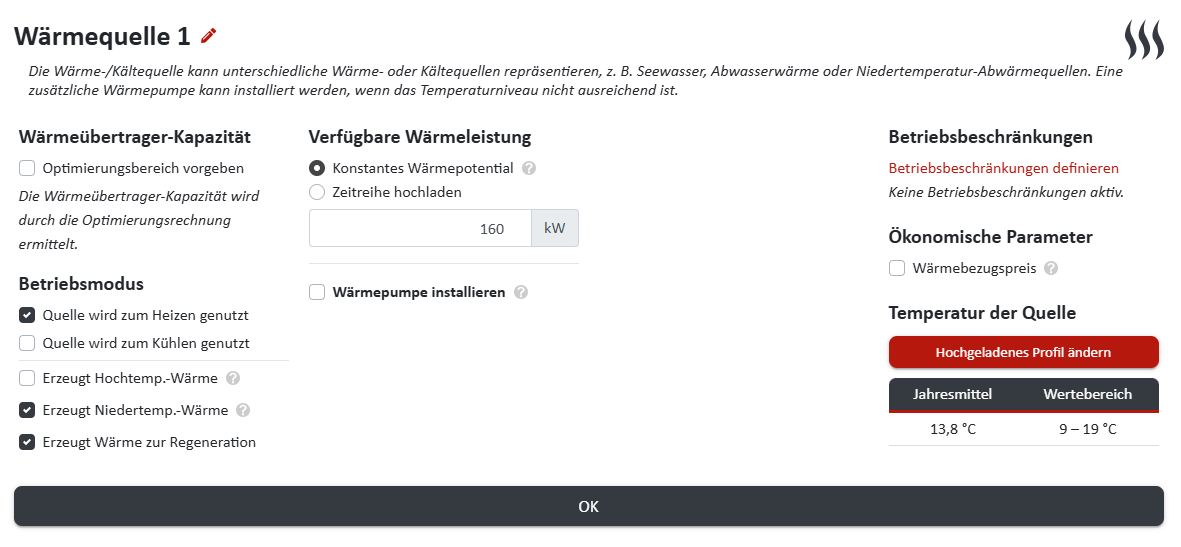This screenshot has width=1181, height=547.
Task: Select Konstantes Wärmepotential radio button
Action: click(x=317, y=168)
